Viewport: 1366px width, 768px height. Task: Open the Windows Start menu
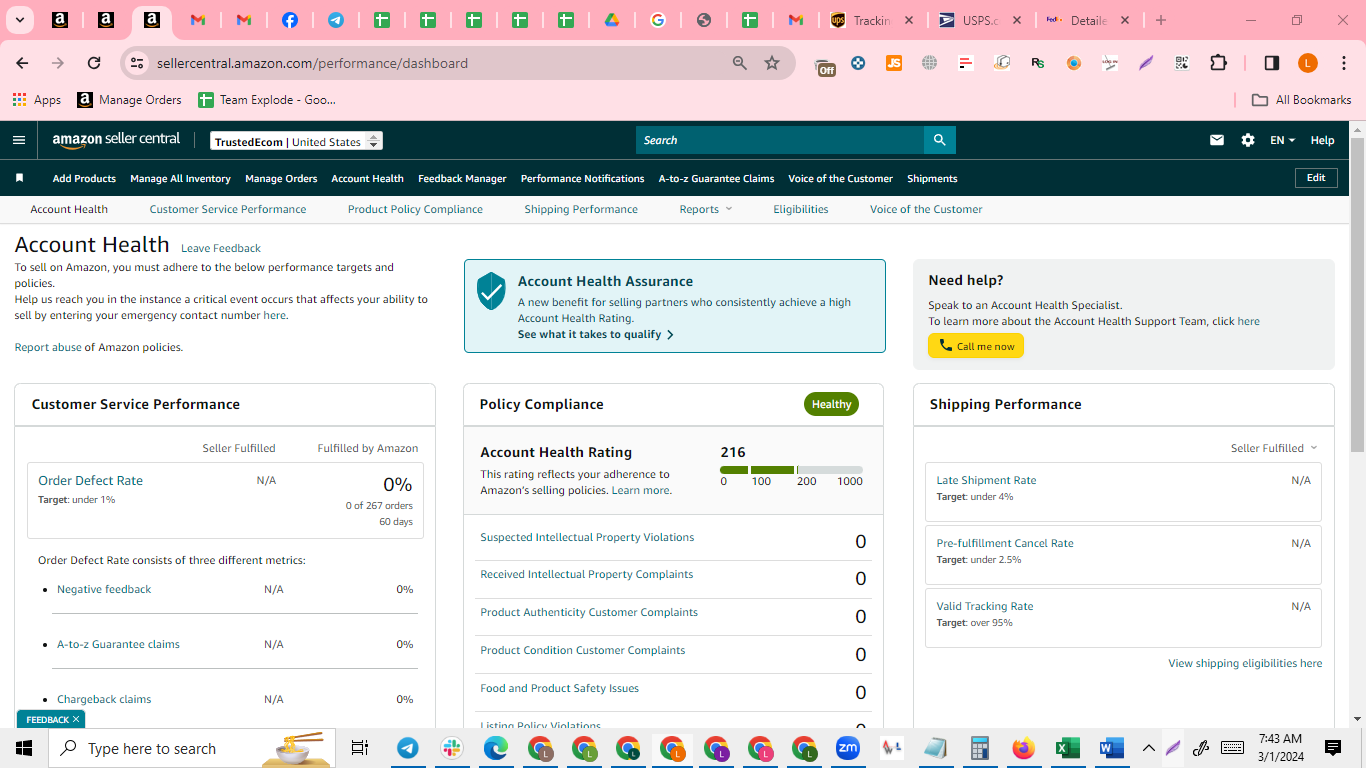point(24,748)
